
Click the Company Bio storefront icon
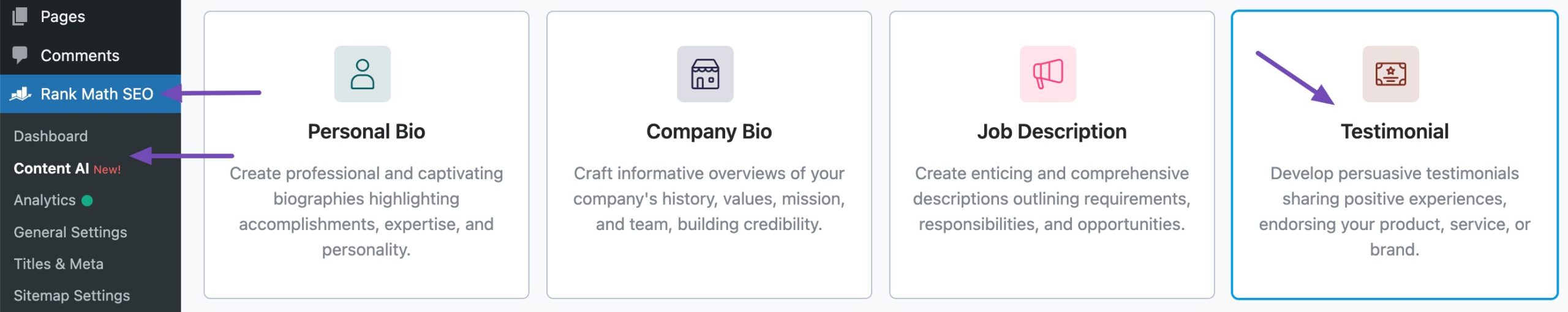(x=704, y=74)
